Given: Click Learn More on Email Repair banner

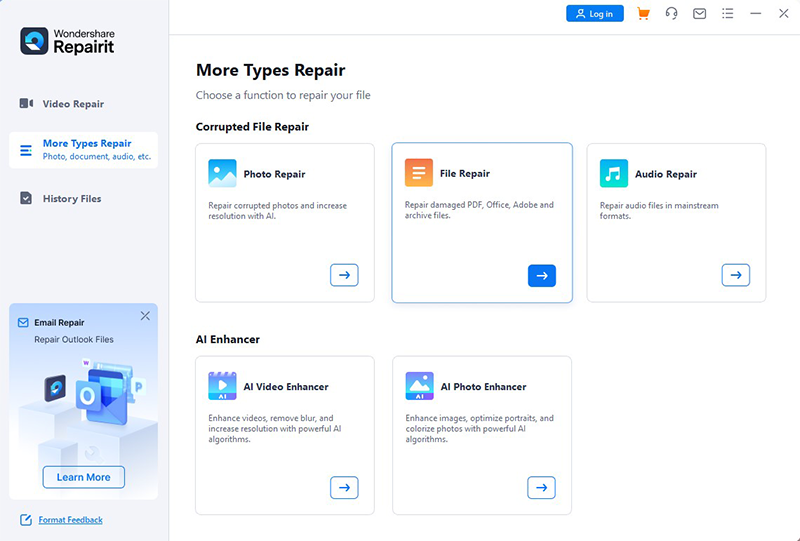Looking at the screenshot, I should click(84, 477).
